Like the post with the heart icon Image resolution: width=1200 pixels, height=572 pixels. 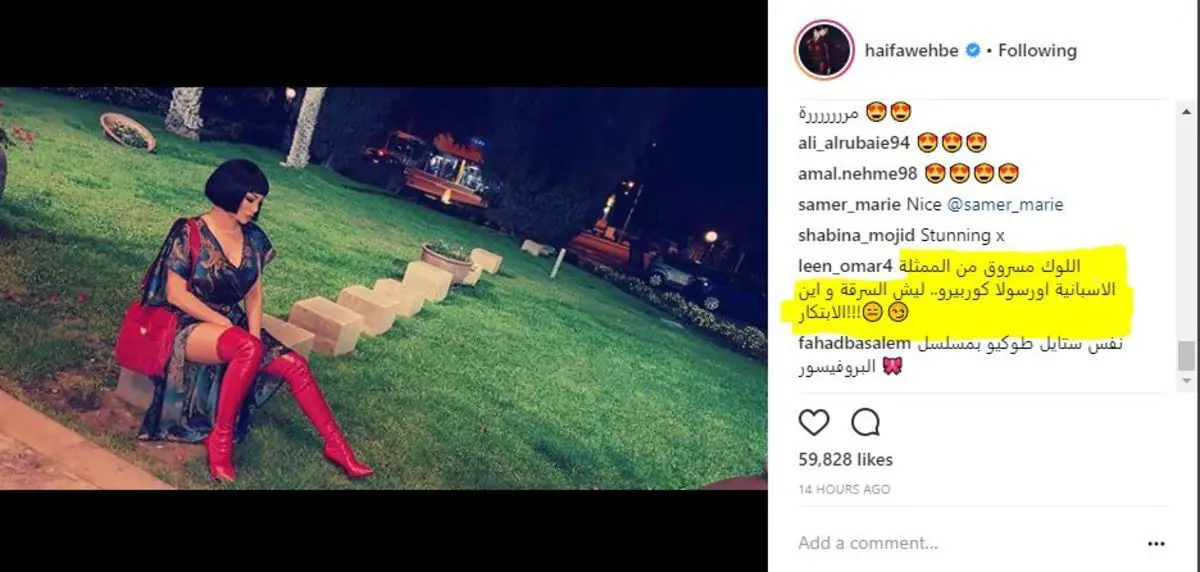(x=814, y=423)
